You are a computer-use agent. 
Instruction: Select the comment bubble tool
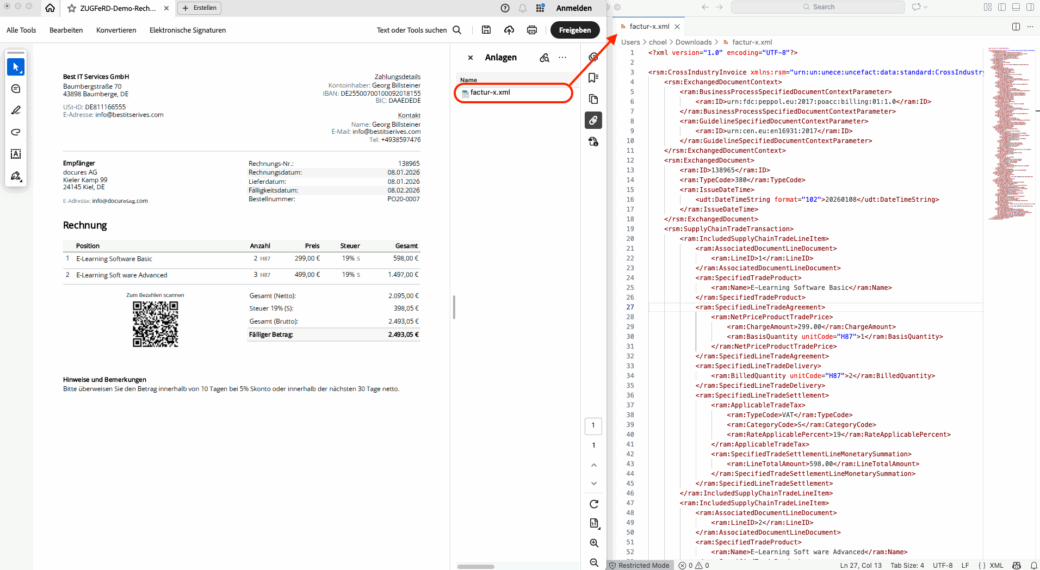tap(16, 89)
